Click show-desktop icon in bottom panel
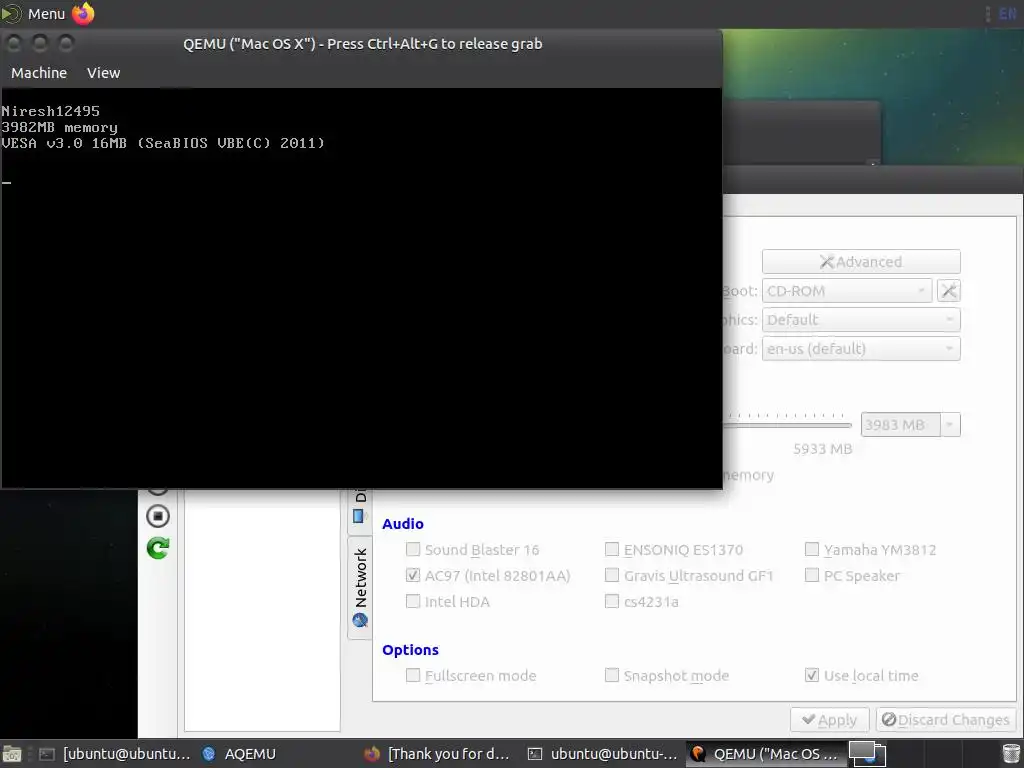The height and width of the screenshot is (768, 1024). point(11,754)
